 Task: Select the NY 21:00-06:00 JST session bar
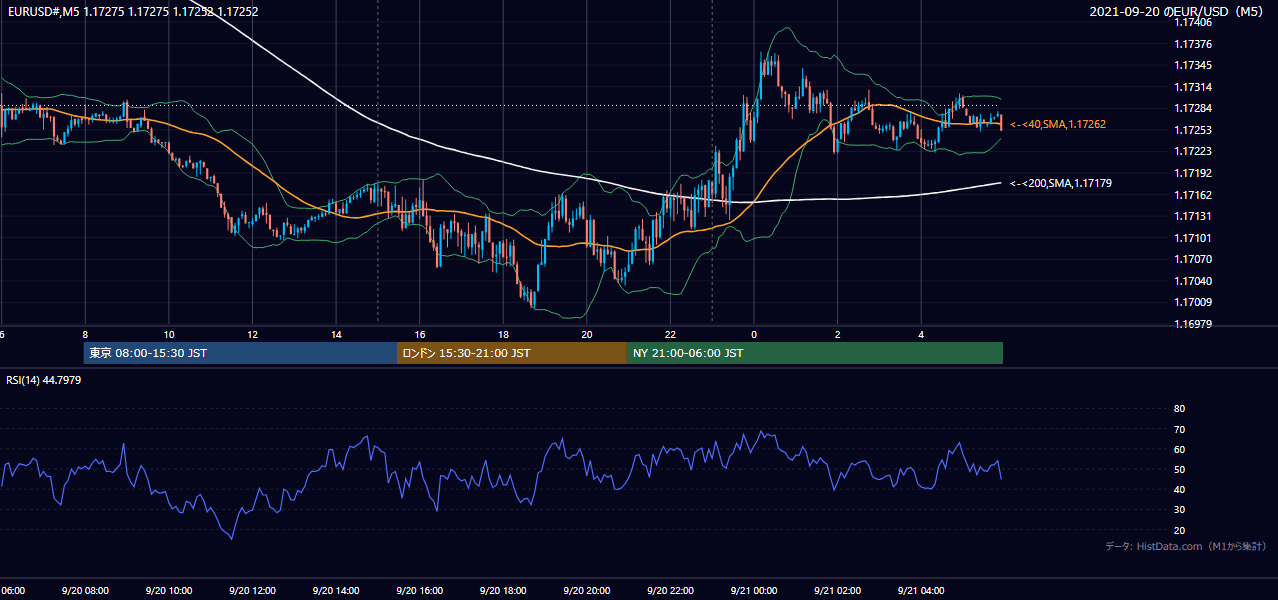pyautogui.click(x=815, y=353)
